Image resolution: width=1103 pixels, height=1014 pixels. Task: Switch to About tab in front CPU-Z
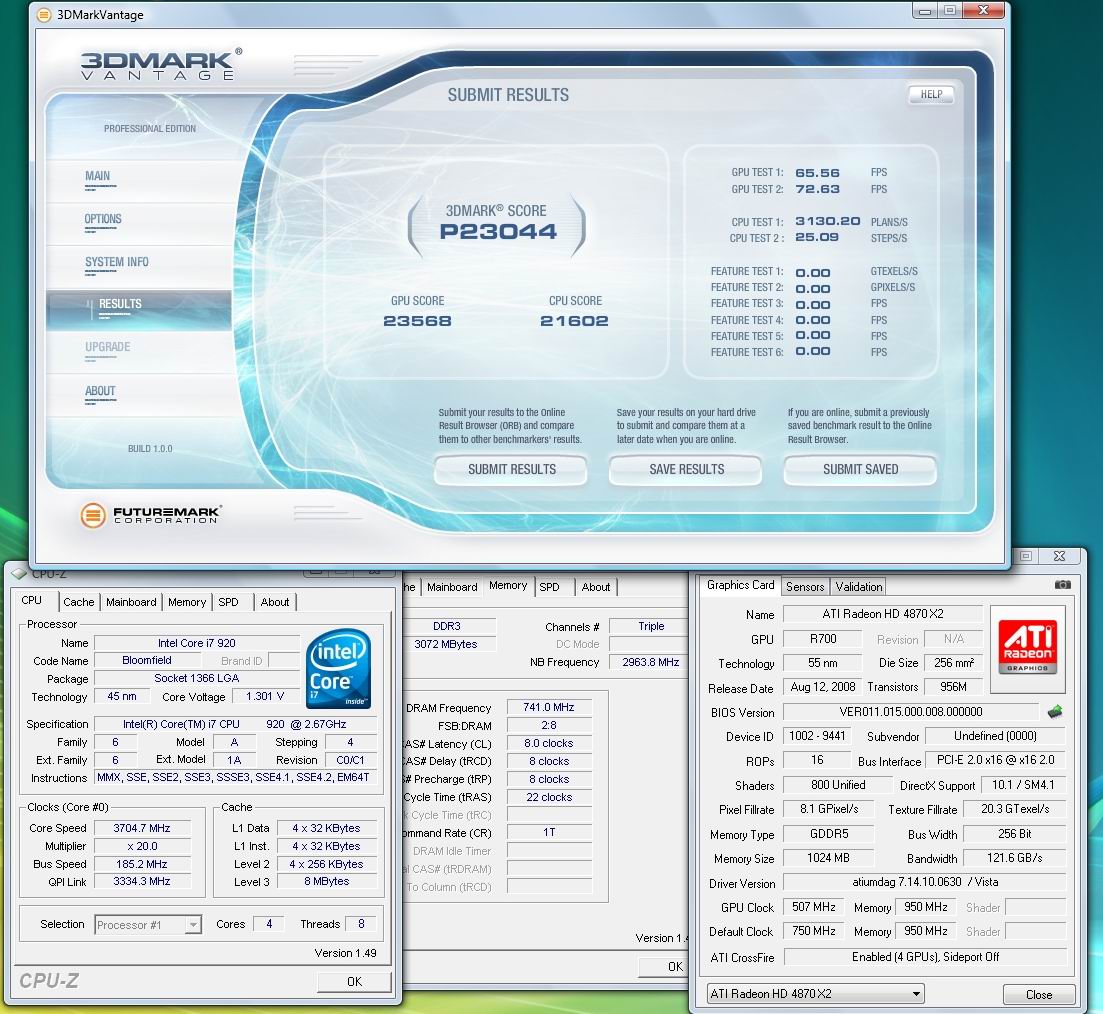click(275, 602)
